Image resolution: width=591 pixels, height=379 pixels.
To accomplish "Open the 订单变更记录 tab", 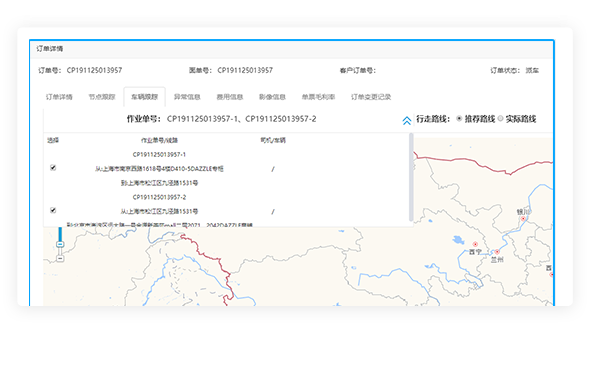I will [x=371, y=97].
